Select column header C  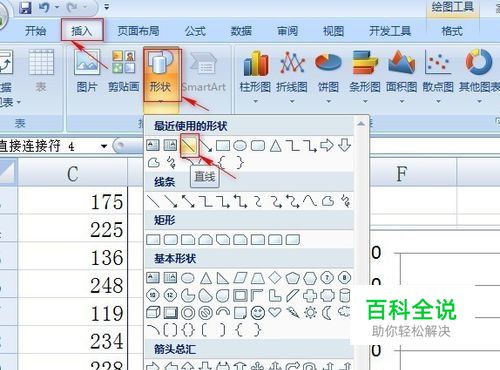coord(72,173)
